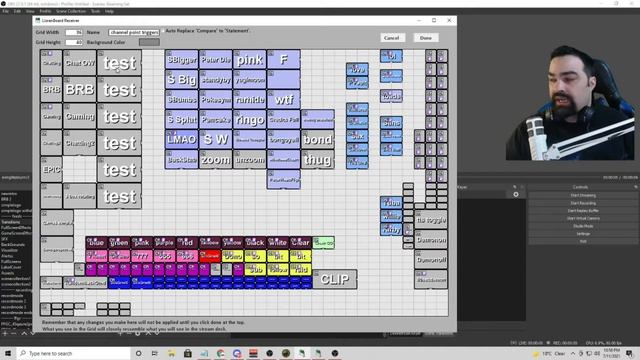Select the dark purple color button
This screenshot has height=360, width=640.
pyautogui.click(x=164, y=242)
